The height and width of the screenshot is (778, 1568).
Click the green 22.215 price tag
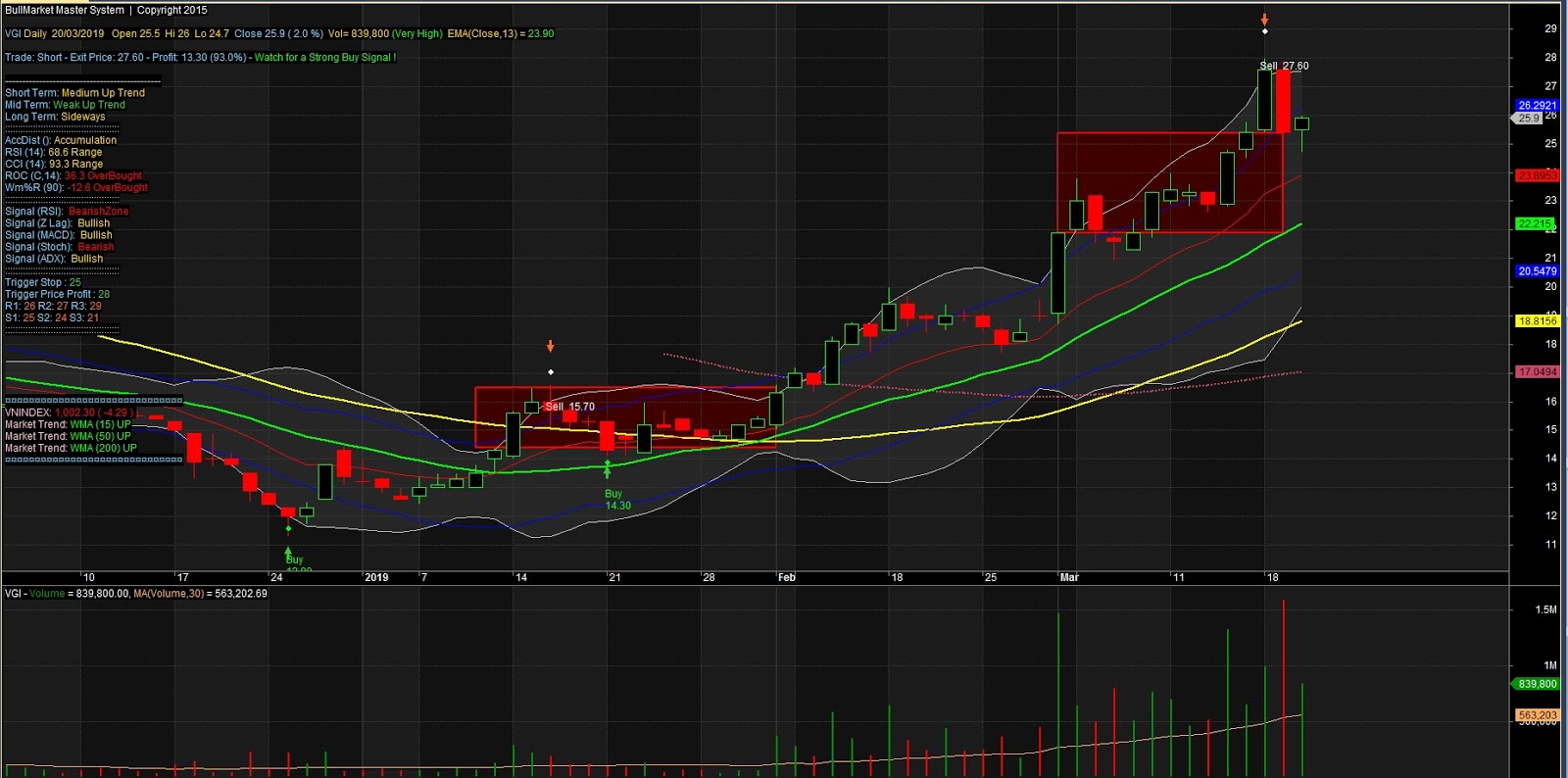1535,223
